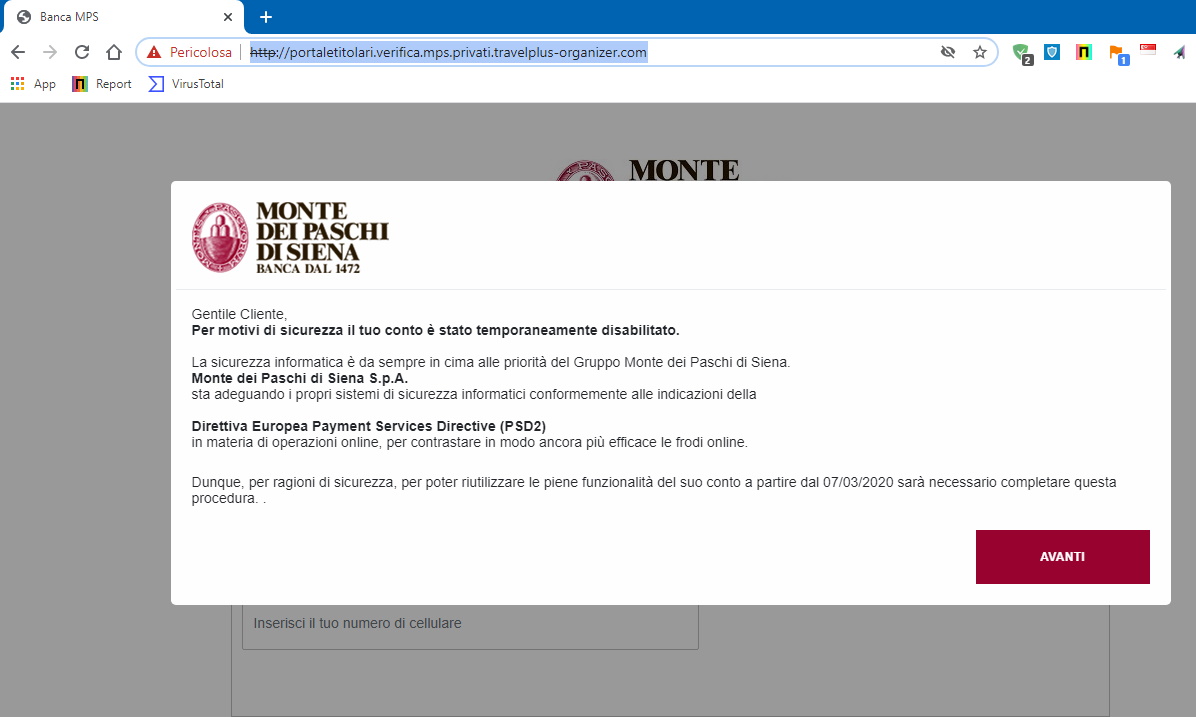The image size is (1196, 717).
Task: Open the orange flag extension with badge 1
Action: pyautogui.click(x=1118, y=54)
